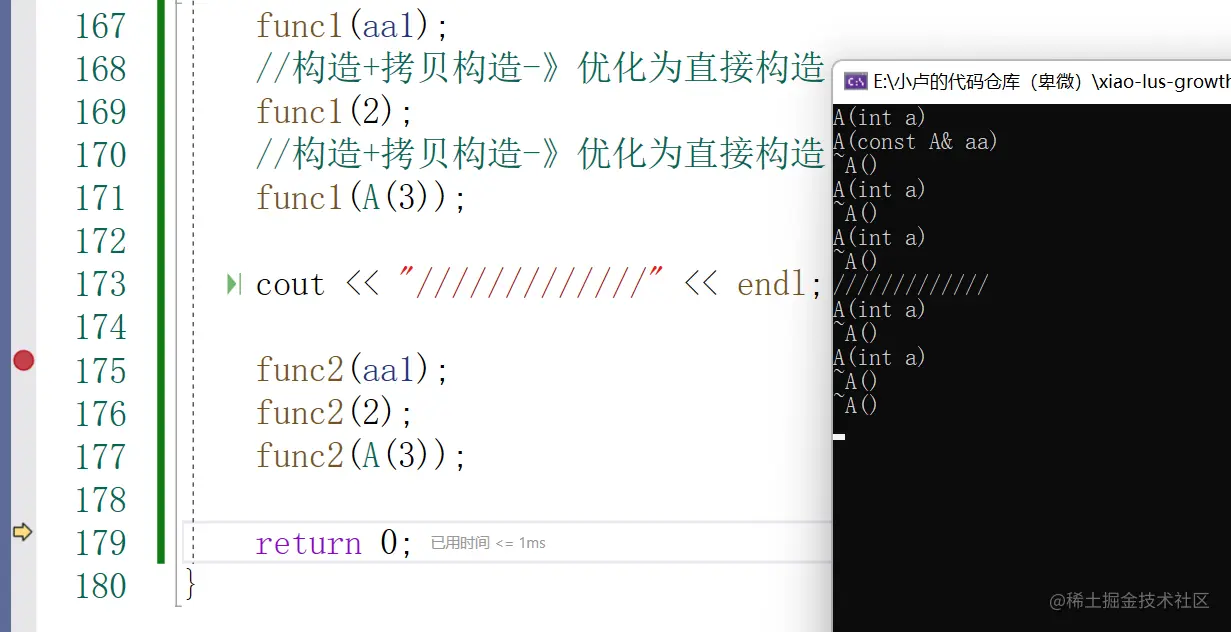This screenshot has width=1231, height=632.
Task: Click the closing brace on line 180
Action: coord(190,584)
